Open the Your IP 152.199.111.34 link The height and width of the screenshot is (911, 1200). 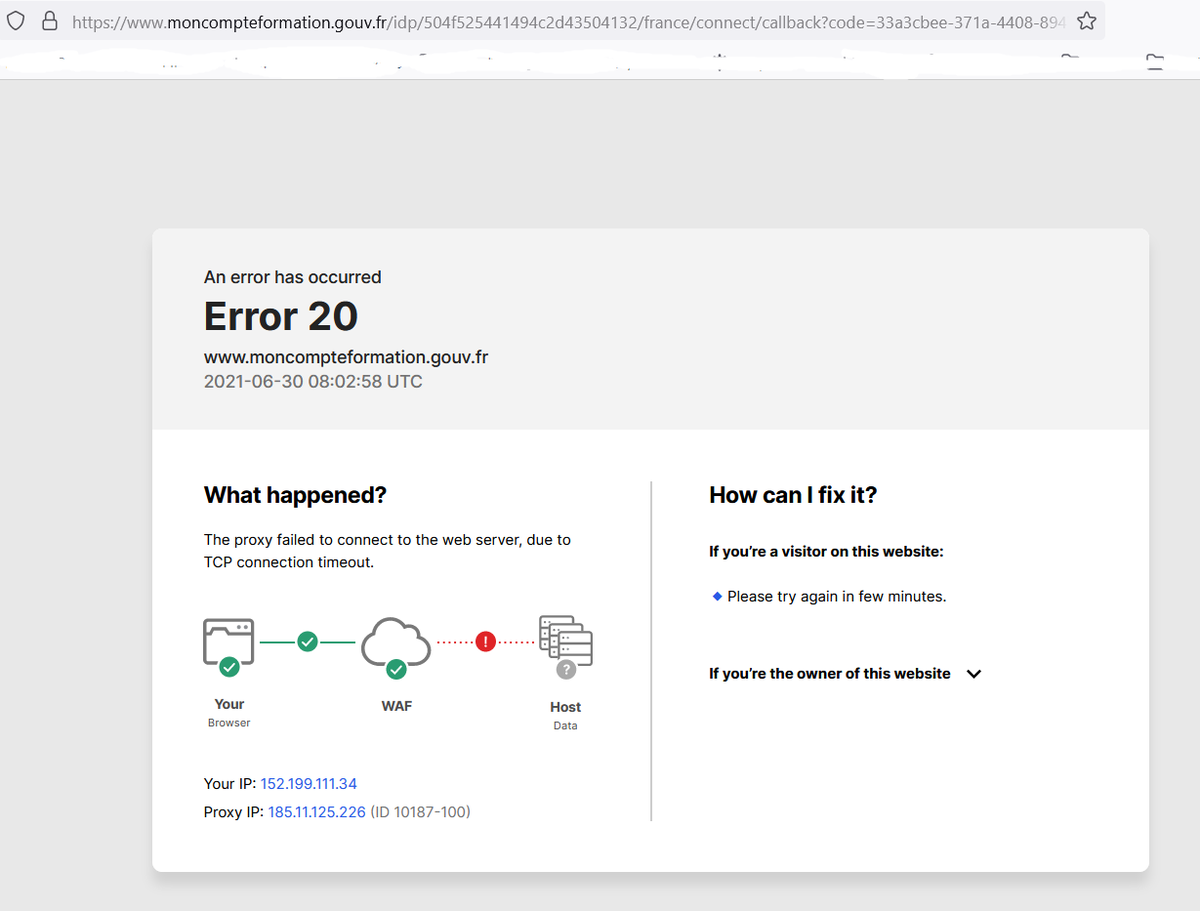coord(308,784)
